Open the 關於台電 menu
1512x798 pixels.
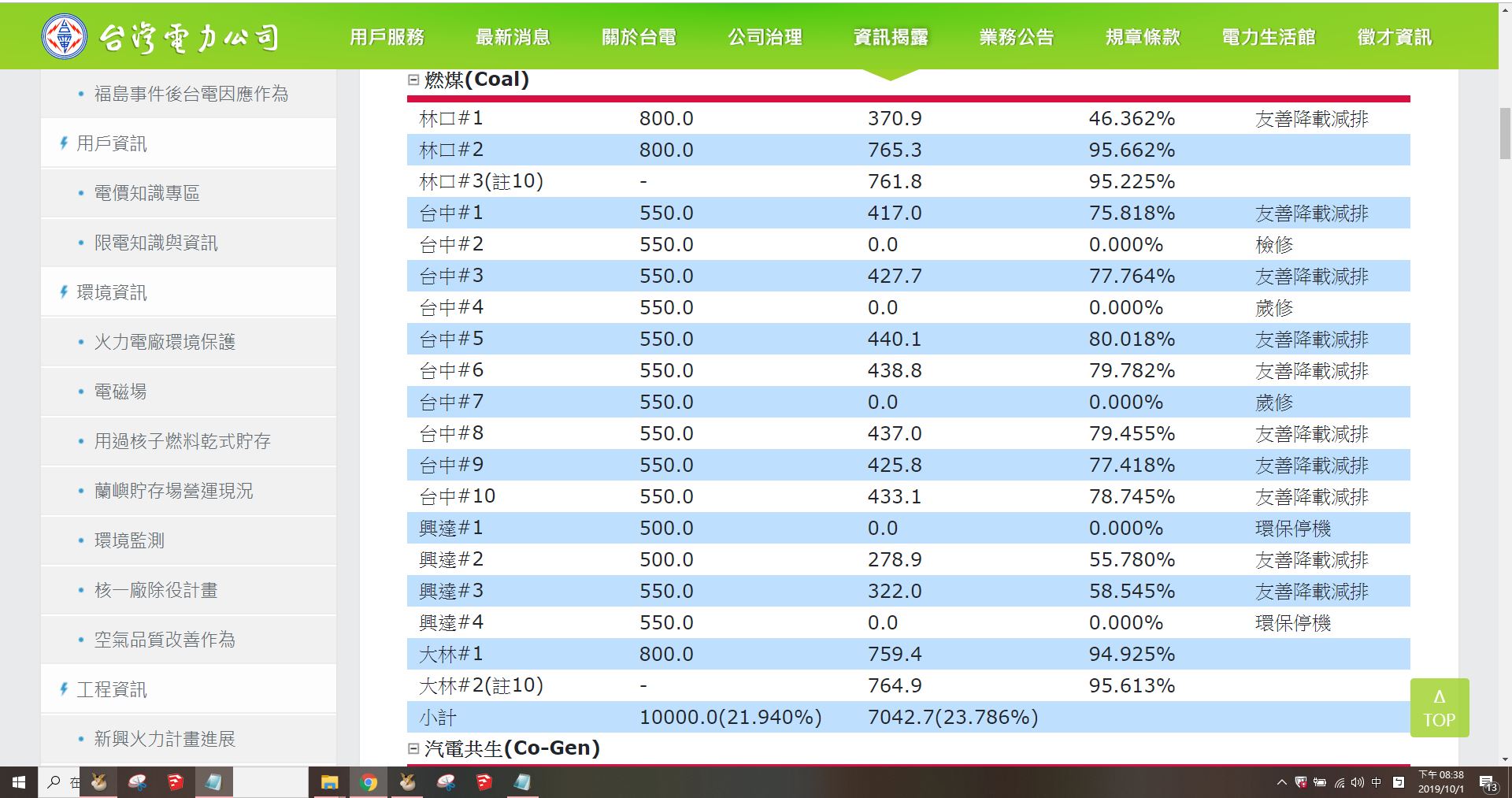click(639, 37)
